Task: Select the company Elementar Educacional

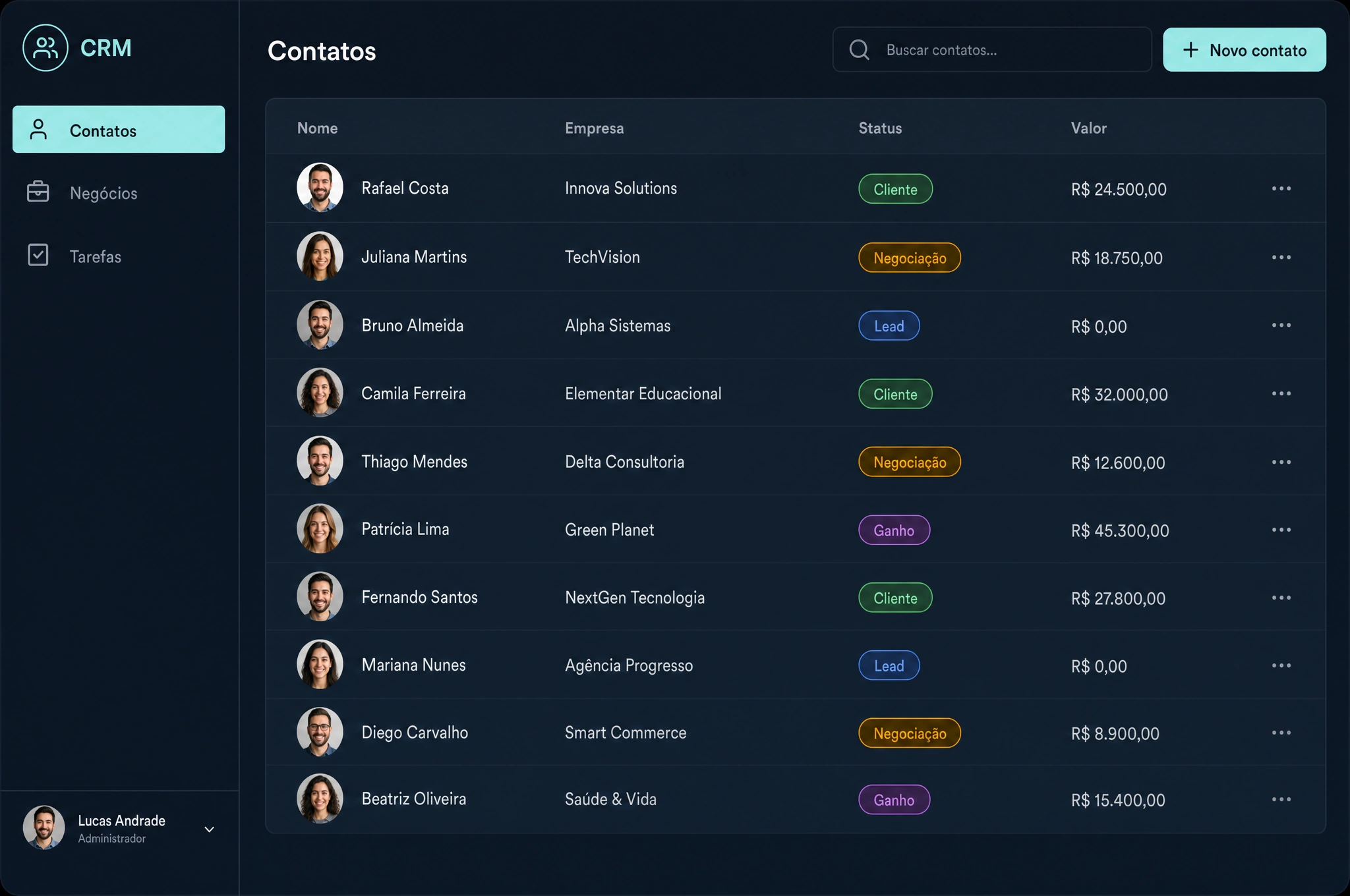Action: 643,393
